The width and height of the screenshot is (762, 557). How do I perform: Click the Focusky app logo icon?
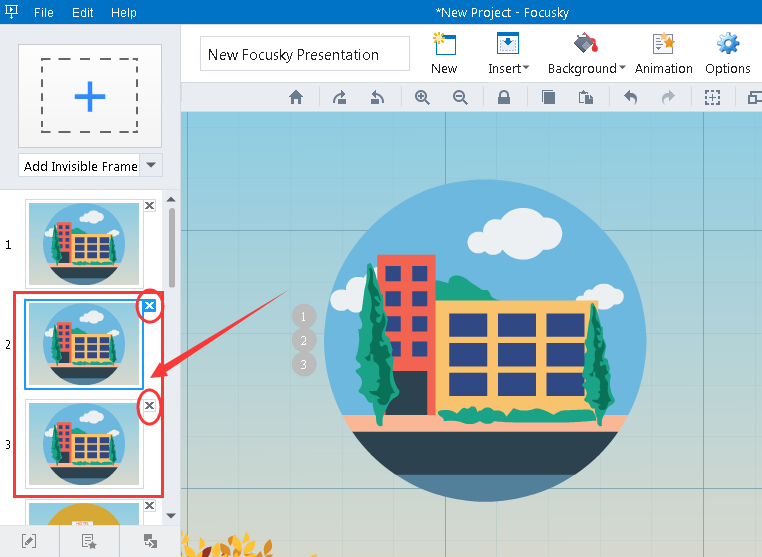pos(11,11)
